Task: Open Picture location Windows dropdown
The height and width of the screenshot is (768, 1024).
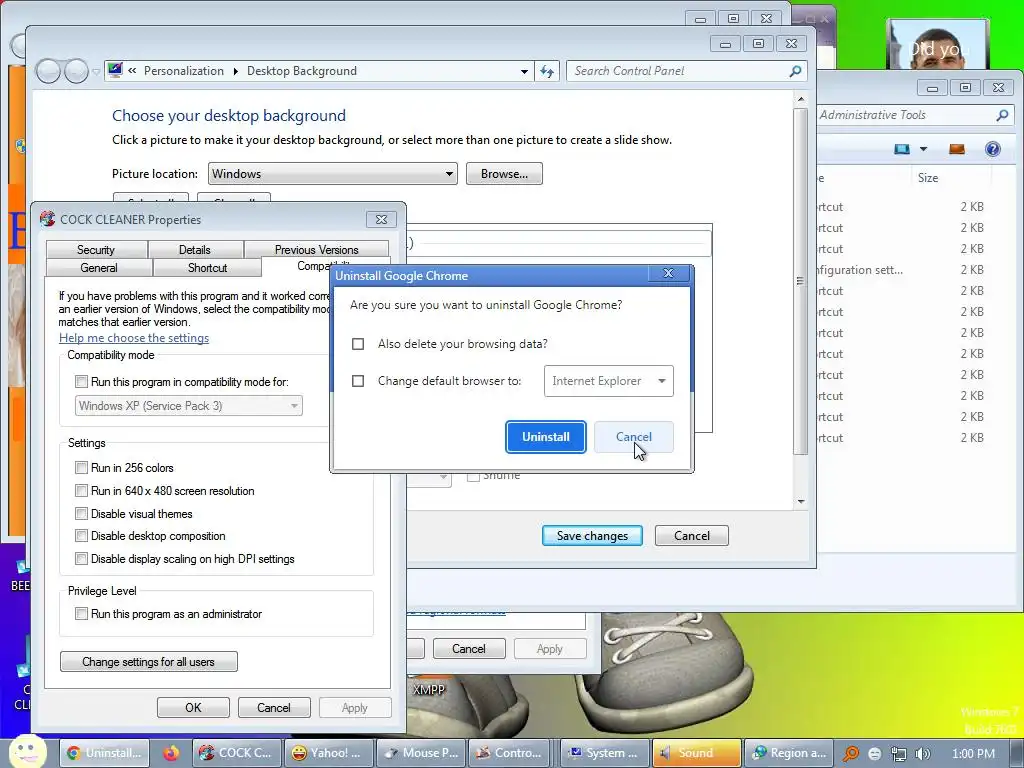Action: click(332, 174)
